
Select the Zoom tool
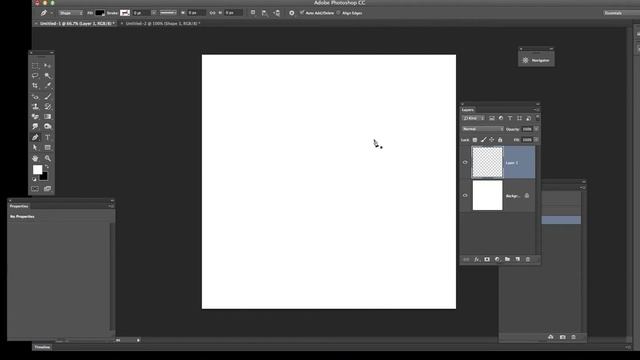pyautogui.click(x=48, y=158)
